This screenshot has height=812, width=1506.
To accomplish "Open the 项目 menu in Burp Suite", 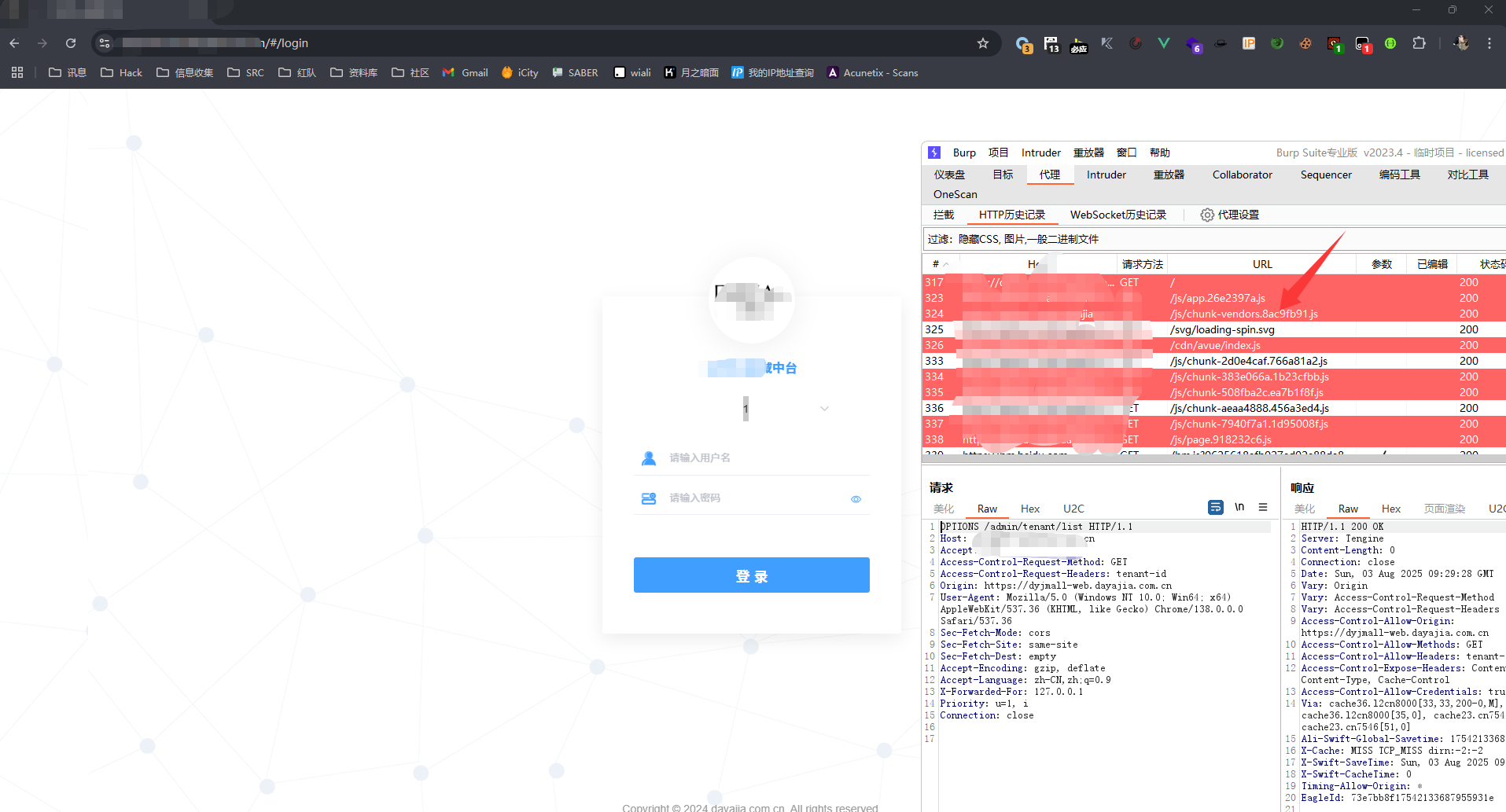I will (999, 152).
